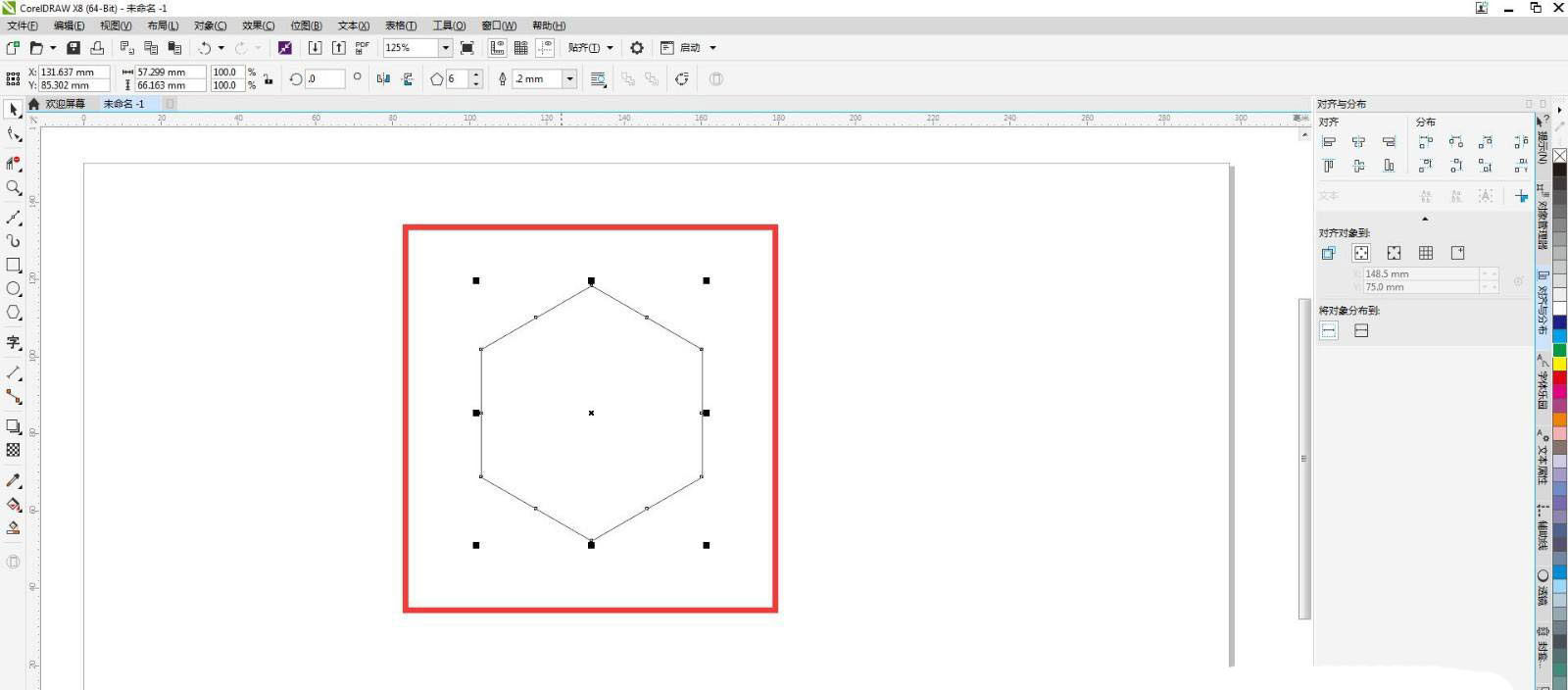The width and height of the screenshot is (1568, 690).
Task: Open the 效果(C) menu
Action: pyautogui.click(x=258, y=25)
